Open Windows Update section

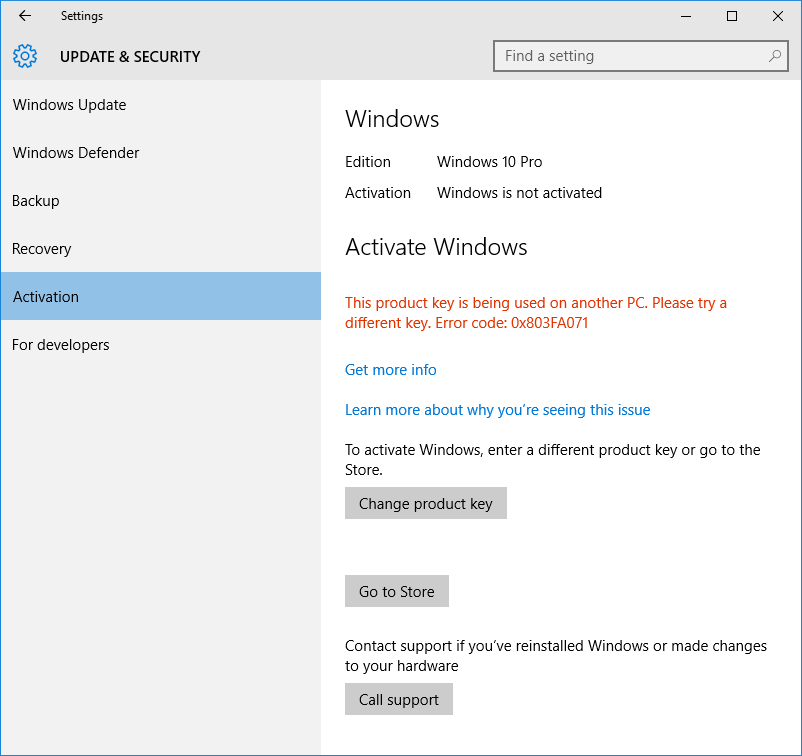coord(161,105)
